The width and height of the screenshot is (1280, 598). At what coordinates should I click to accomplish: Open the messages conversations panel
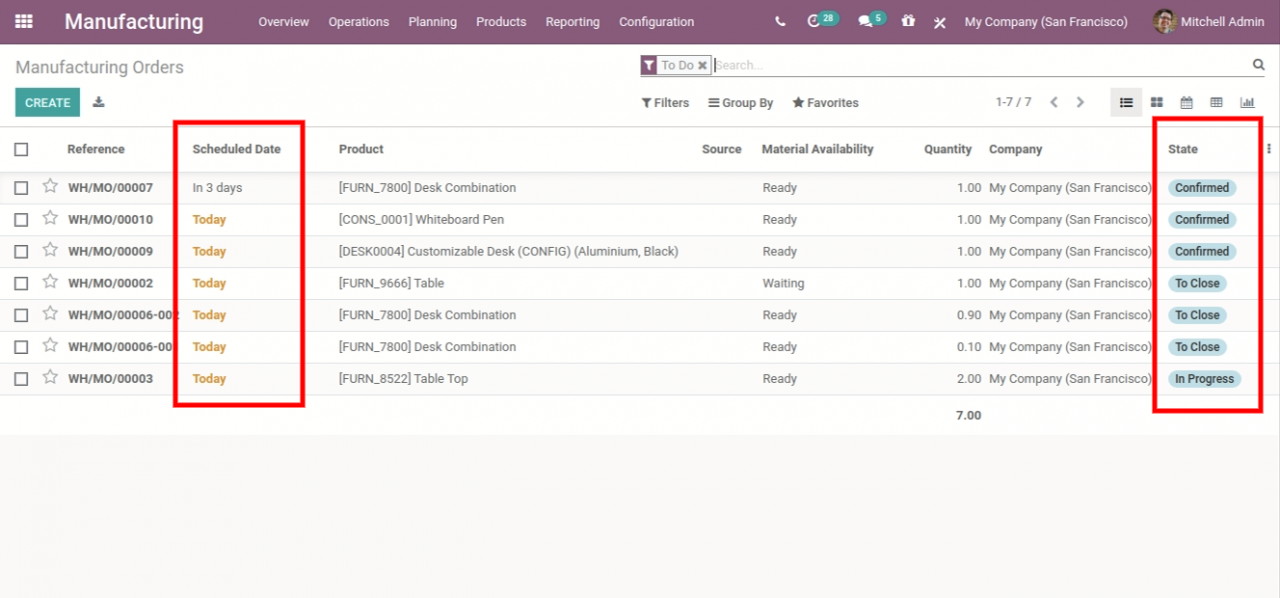click(866, 20)
